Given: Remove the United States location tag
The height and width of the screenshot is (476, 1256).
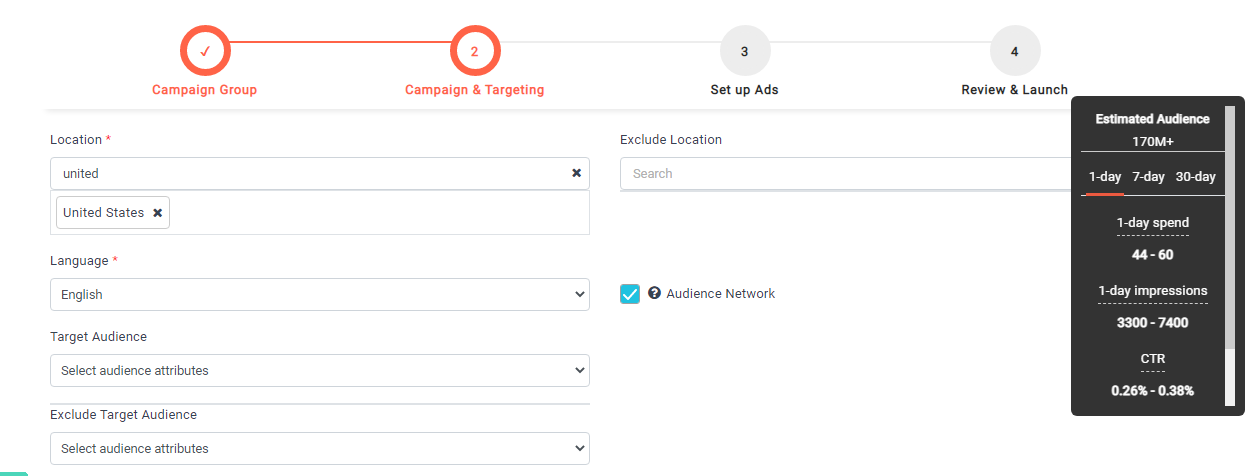Looking at the screenshot, I should tap(158, 213).
